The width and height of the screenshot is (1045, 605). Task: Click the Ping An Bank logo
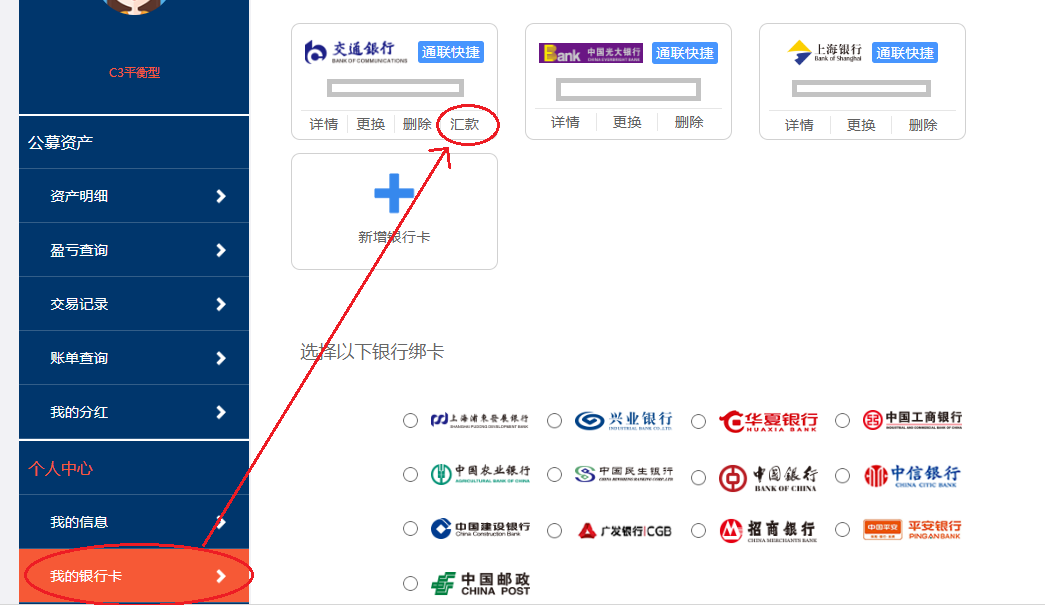coord(912,529)
